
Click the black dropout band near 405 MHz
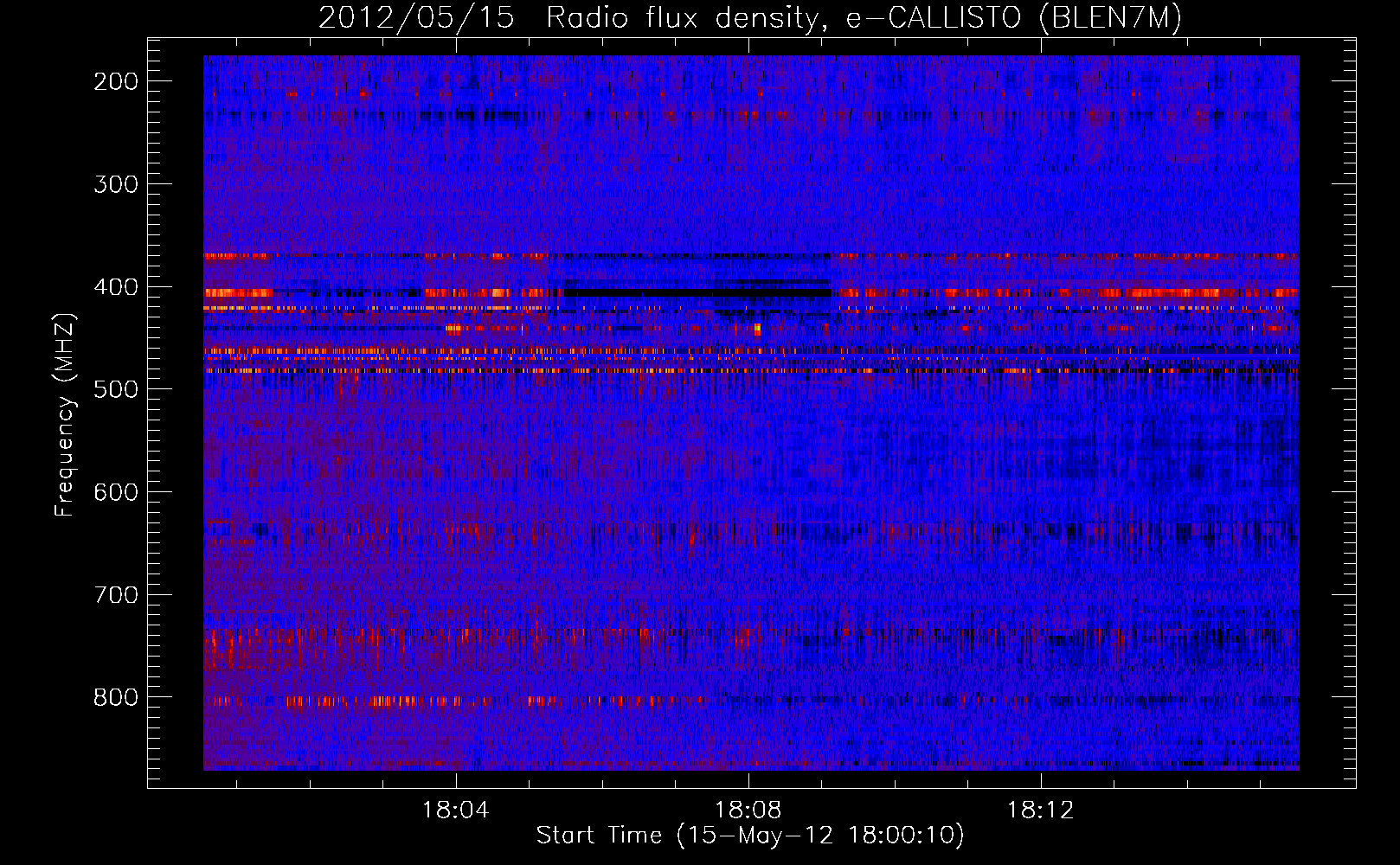pos(697,292)
